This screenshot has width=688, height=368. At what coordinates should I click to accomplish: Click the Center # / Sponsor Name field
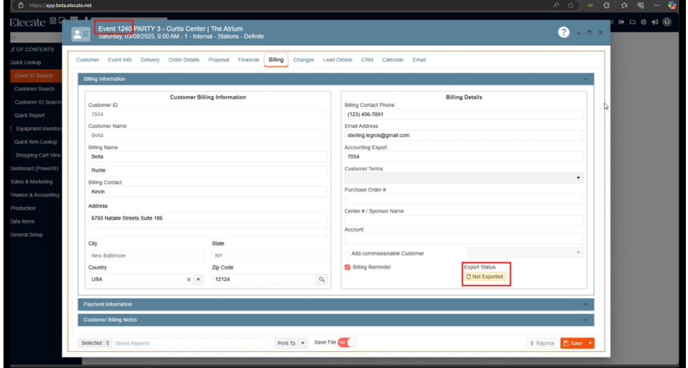point(464,220)
